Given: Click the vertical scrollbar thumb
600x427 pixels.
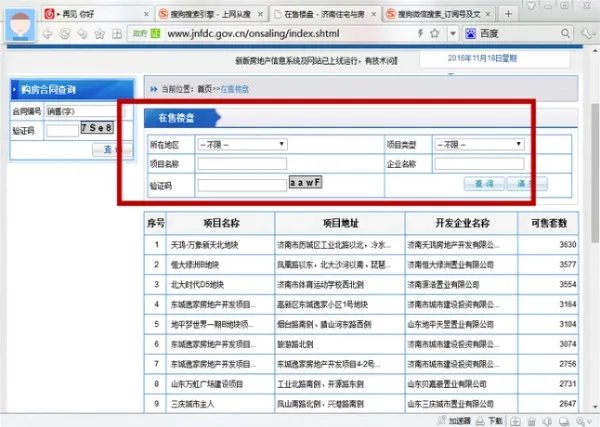Looking at the screenshot, I should point(595,173).
